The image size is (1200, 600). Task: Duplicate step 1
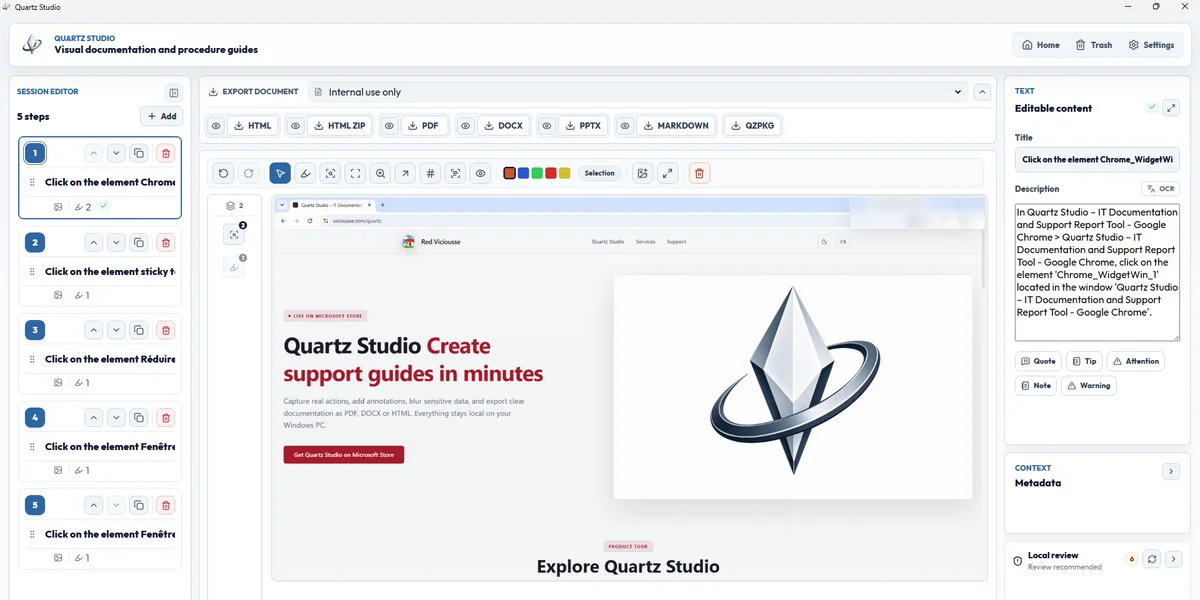tap(140, 153)
